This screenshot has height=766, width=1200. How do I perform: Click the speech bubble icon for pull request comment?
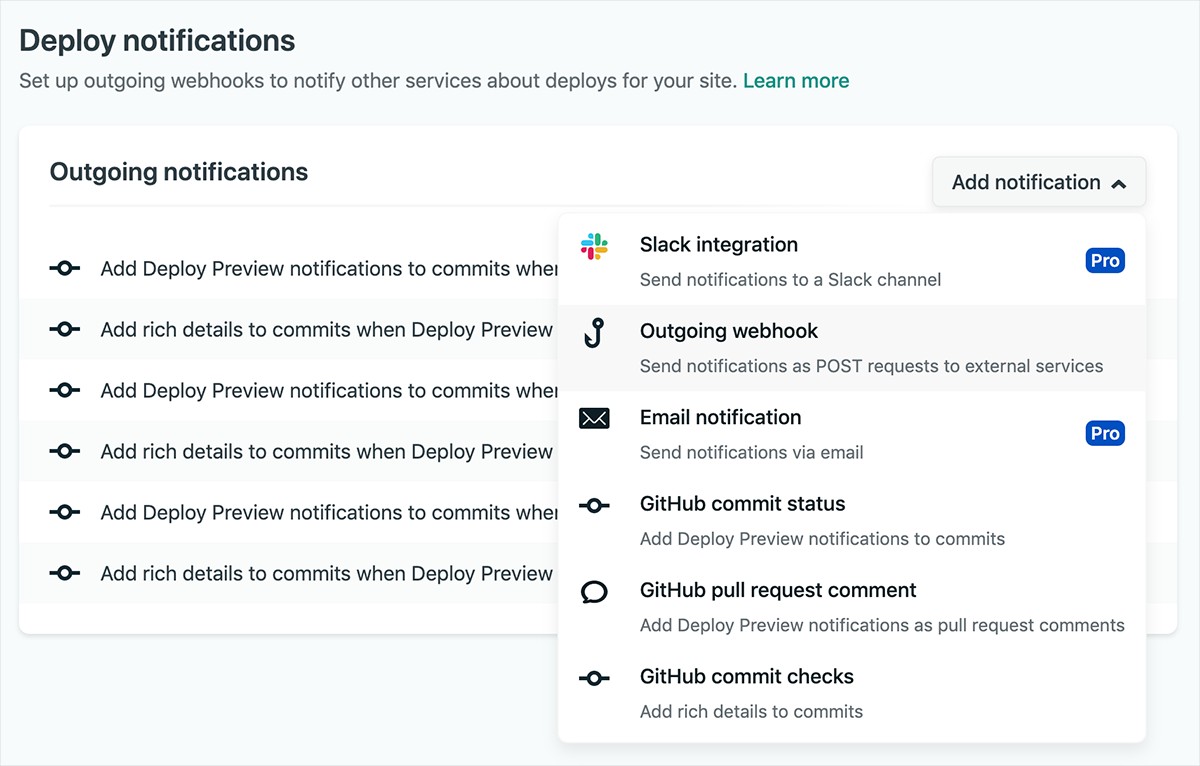pyautogui.click(x=595, y=591)
